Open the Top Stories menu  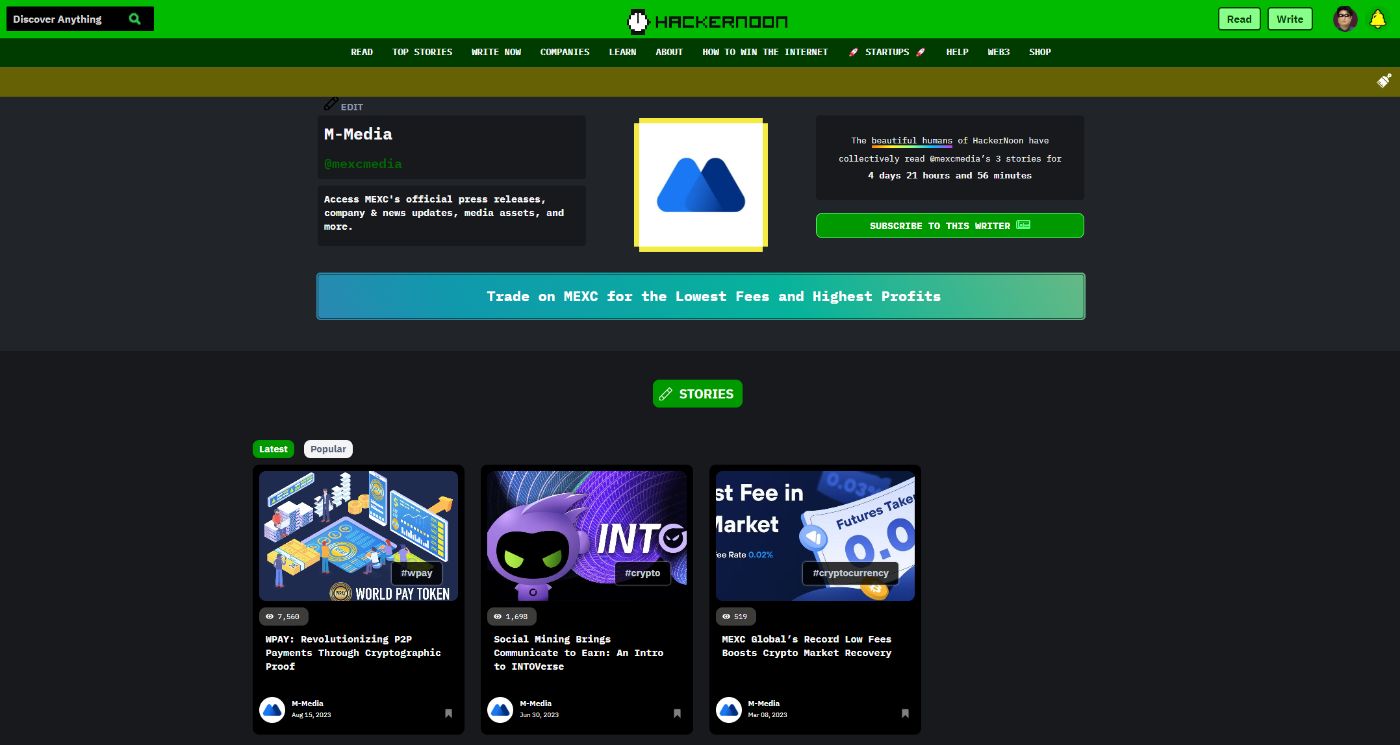tap(422, 52)
